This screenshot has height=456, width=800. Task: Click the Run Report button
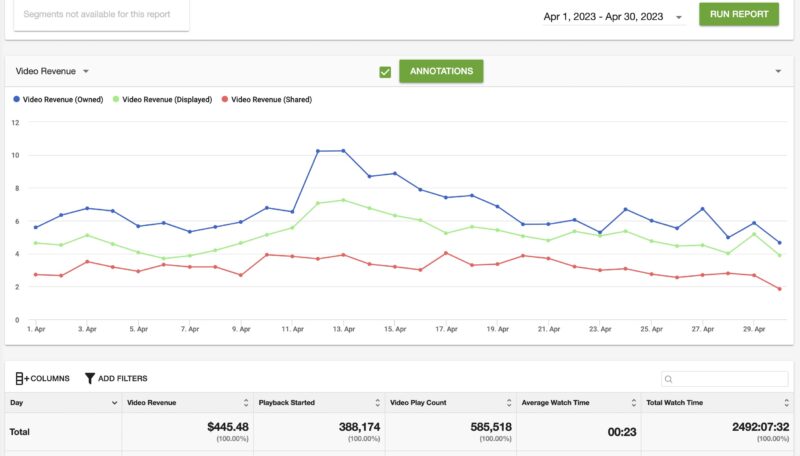tap(738, 15)
